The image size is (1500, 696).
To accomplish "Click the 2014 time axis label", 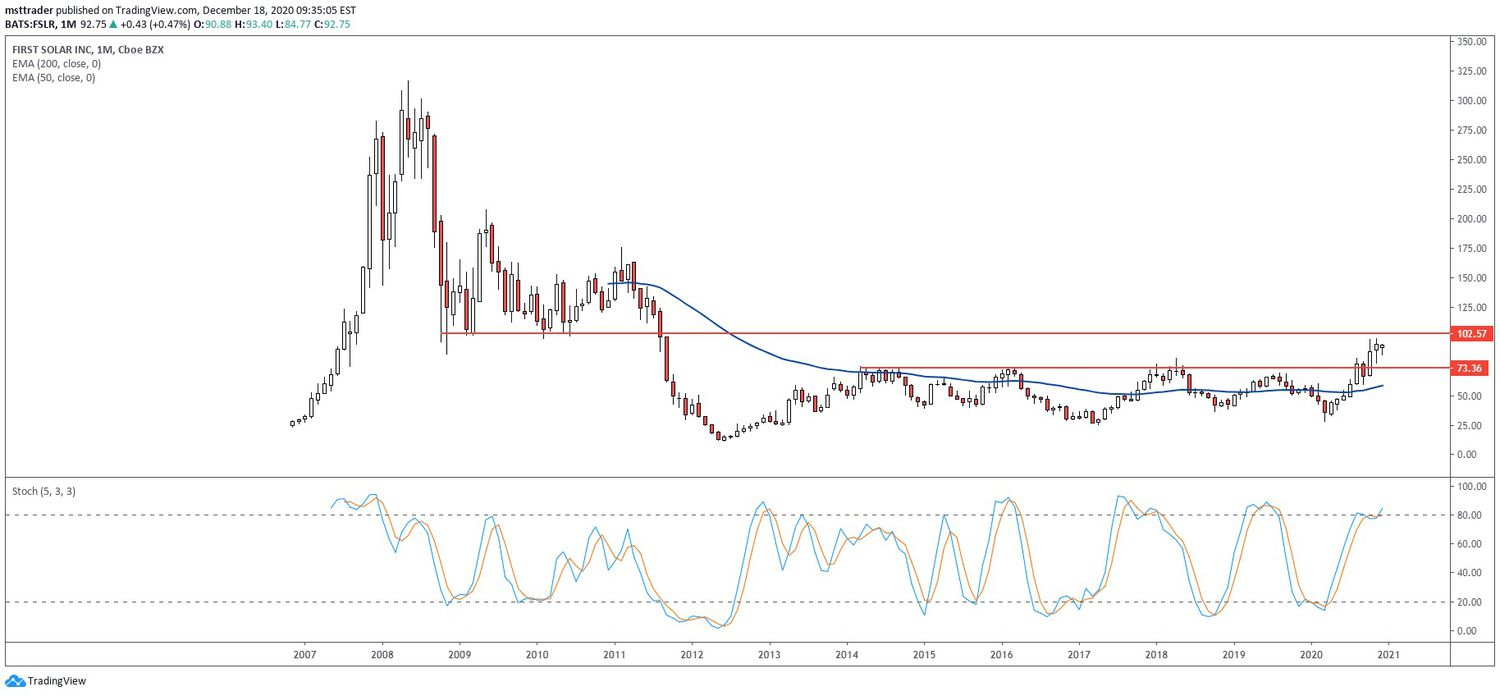I will pyautogui.click(x=846, y=654).
